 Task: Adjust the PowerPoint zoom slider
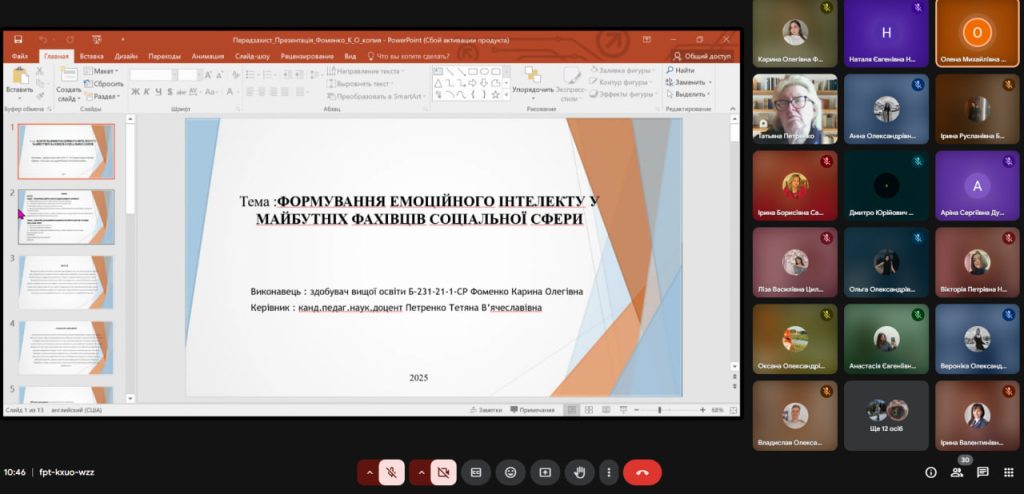coord(660,410)
